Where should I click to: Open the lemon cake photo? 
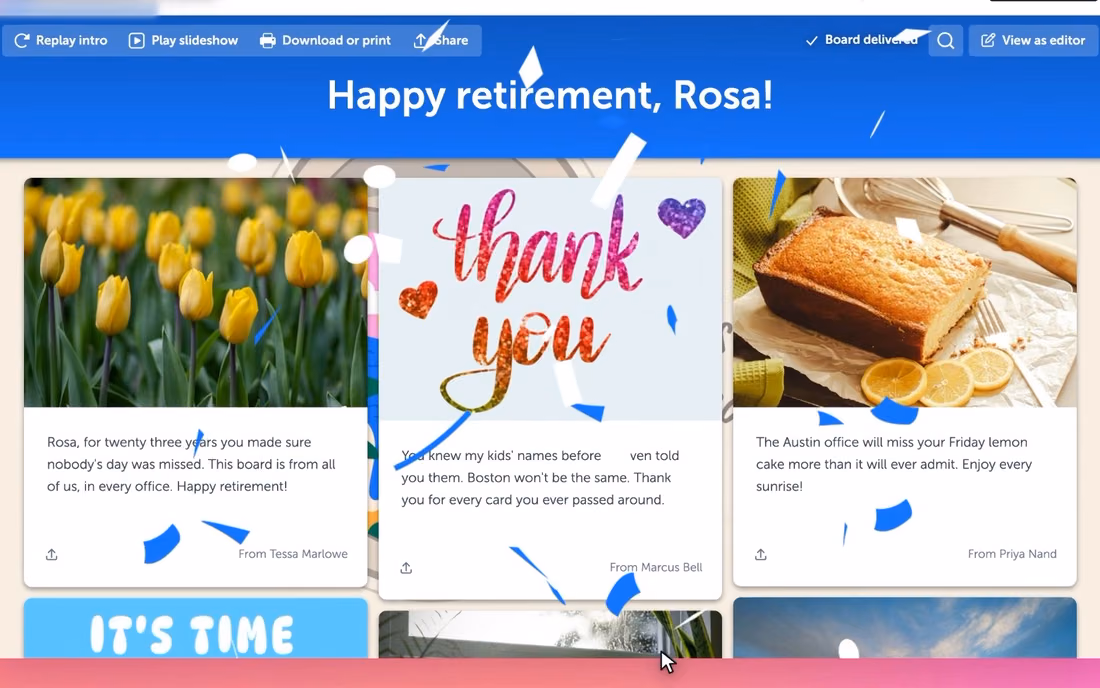coord(905,292)
